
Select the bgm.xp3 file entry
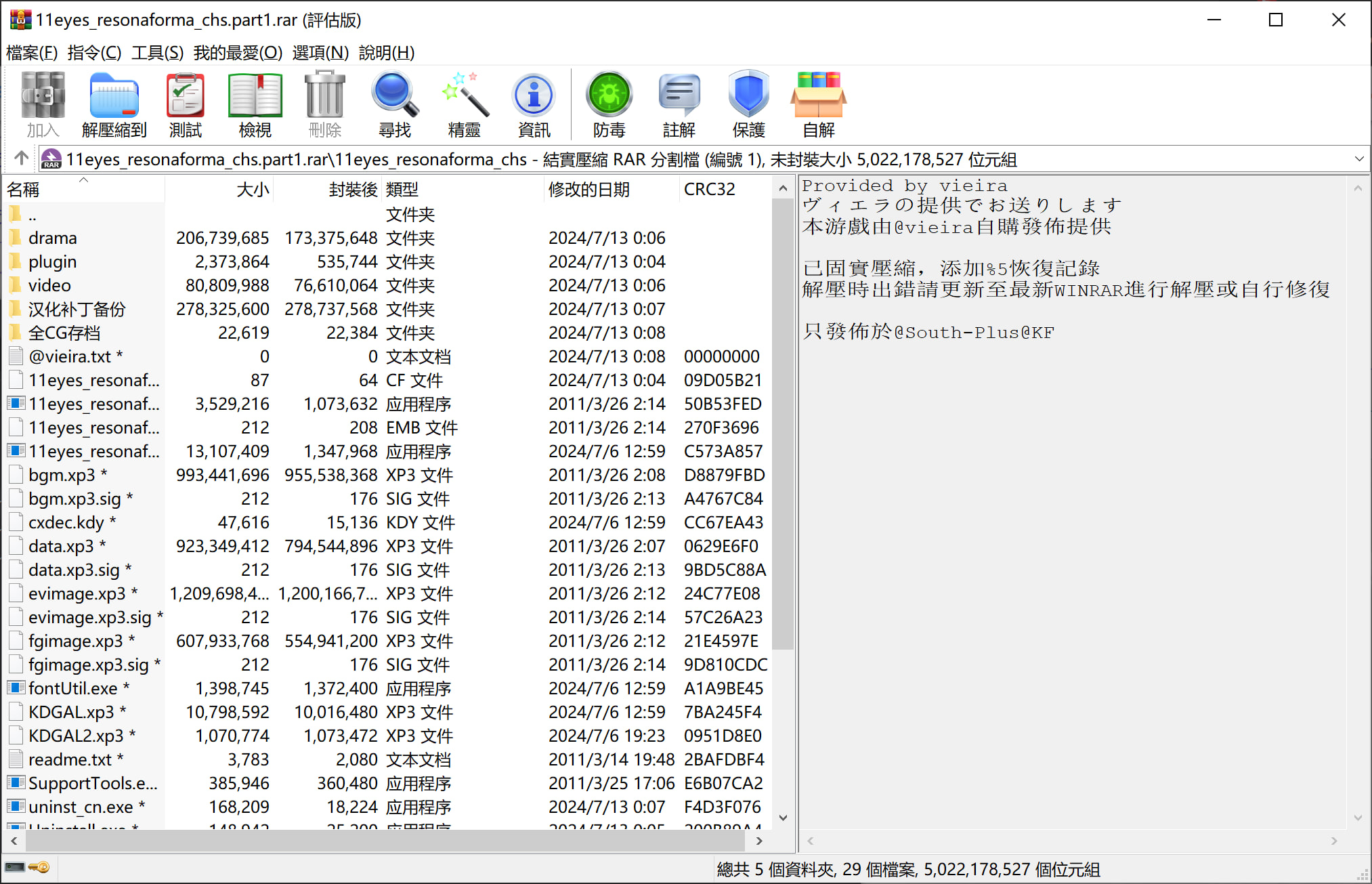[x=62, y=475]
